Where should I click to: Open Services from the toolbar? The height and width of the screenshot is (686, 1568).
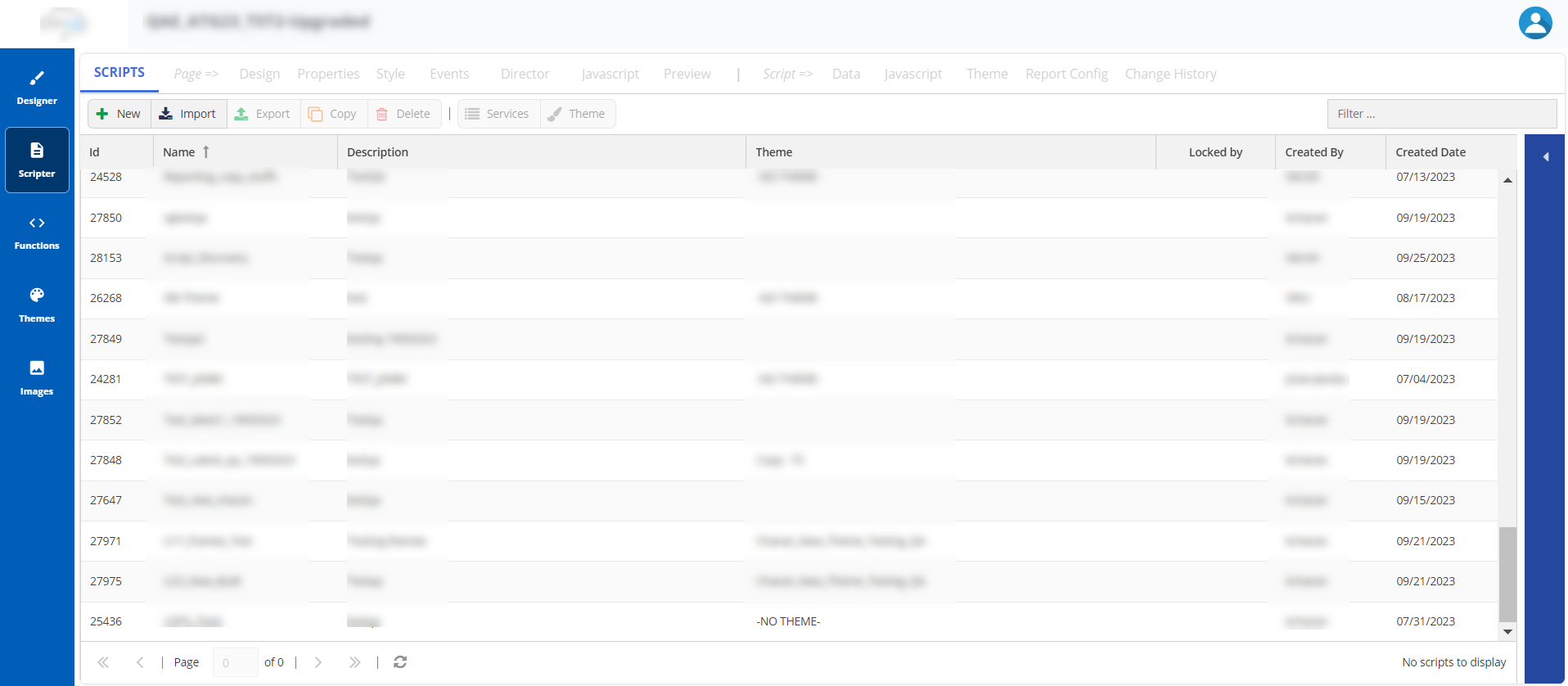pos(498,114)
